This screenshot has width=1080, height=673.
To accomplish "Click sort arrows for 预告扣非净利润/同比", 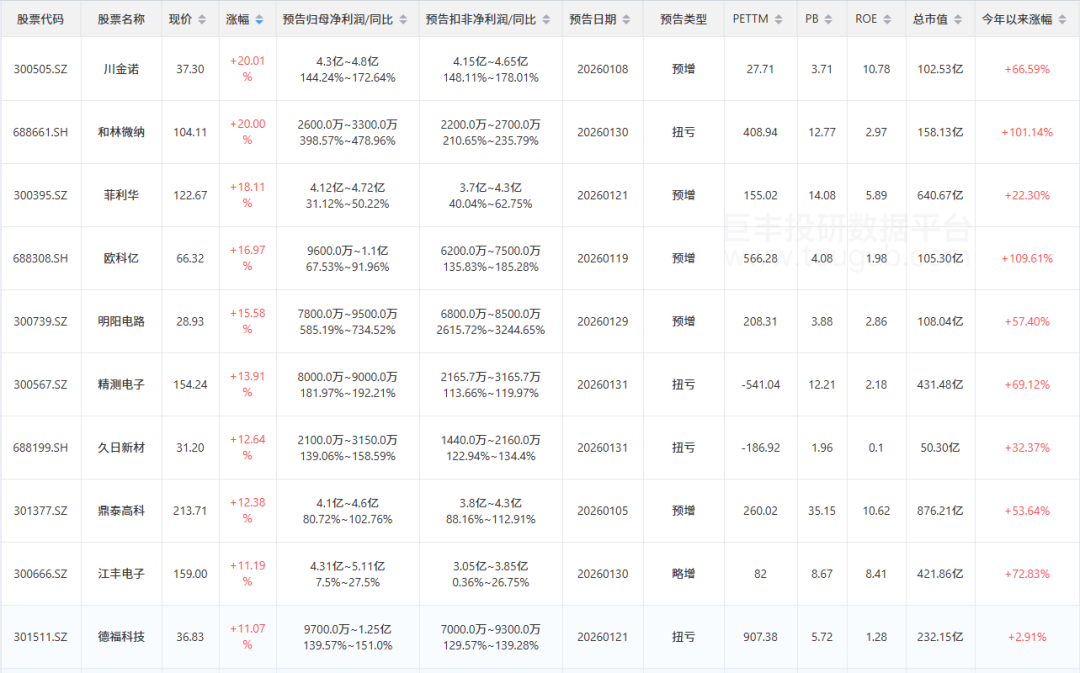I will 545,20.
